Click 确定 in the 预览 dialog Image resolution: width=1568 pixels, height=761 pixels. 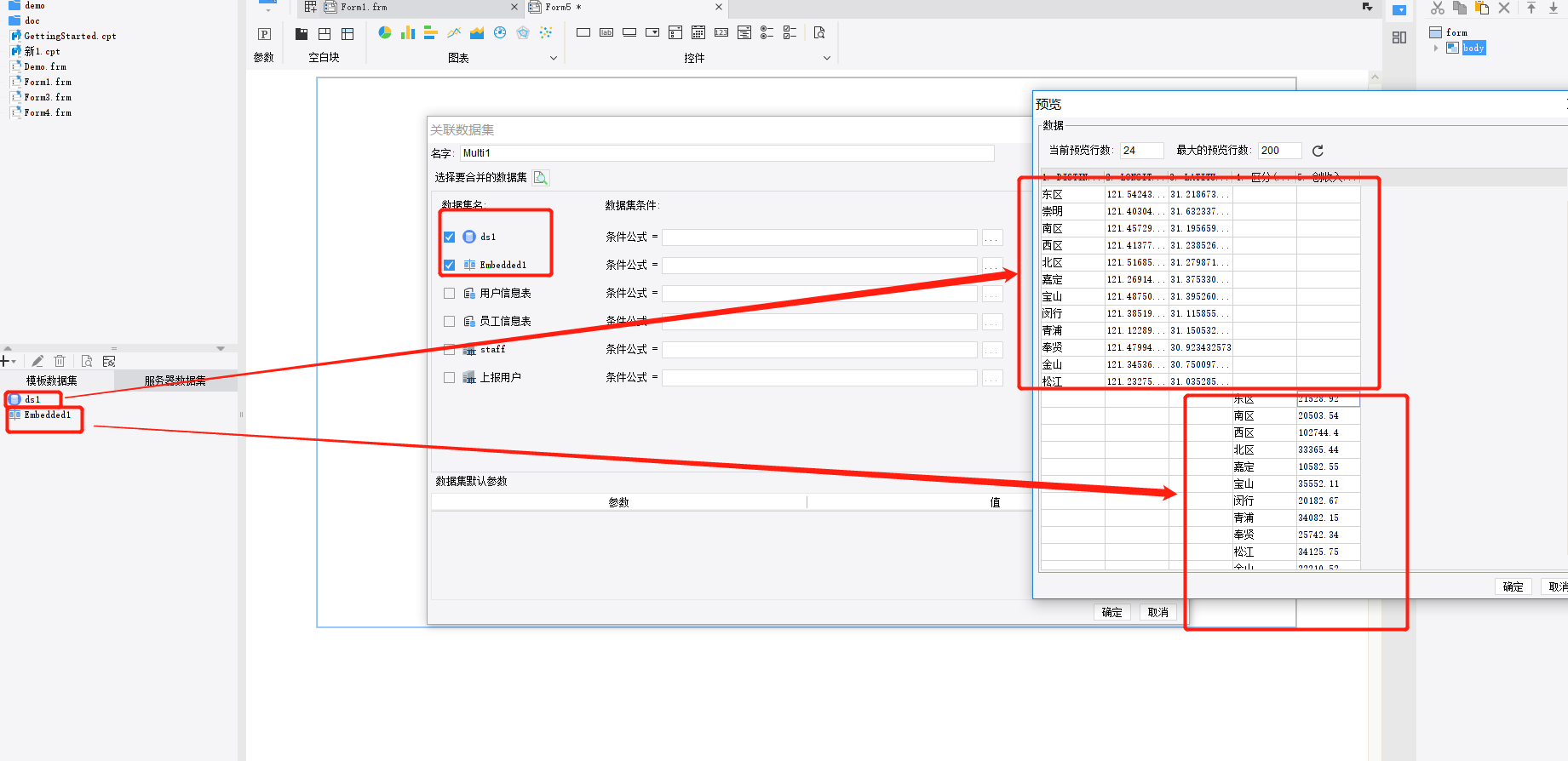pyautogui.click(x=1513, y=586)
